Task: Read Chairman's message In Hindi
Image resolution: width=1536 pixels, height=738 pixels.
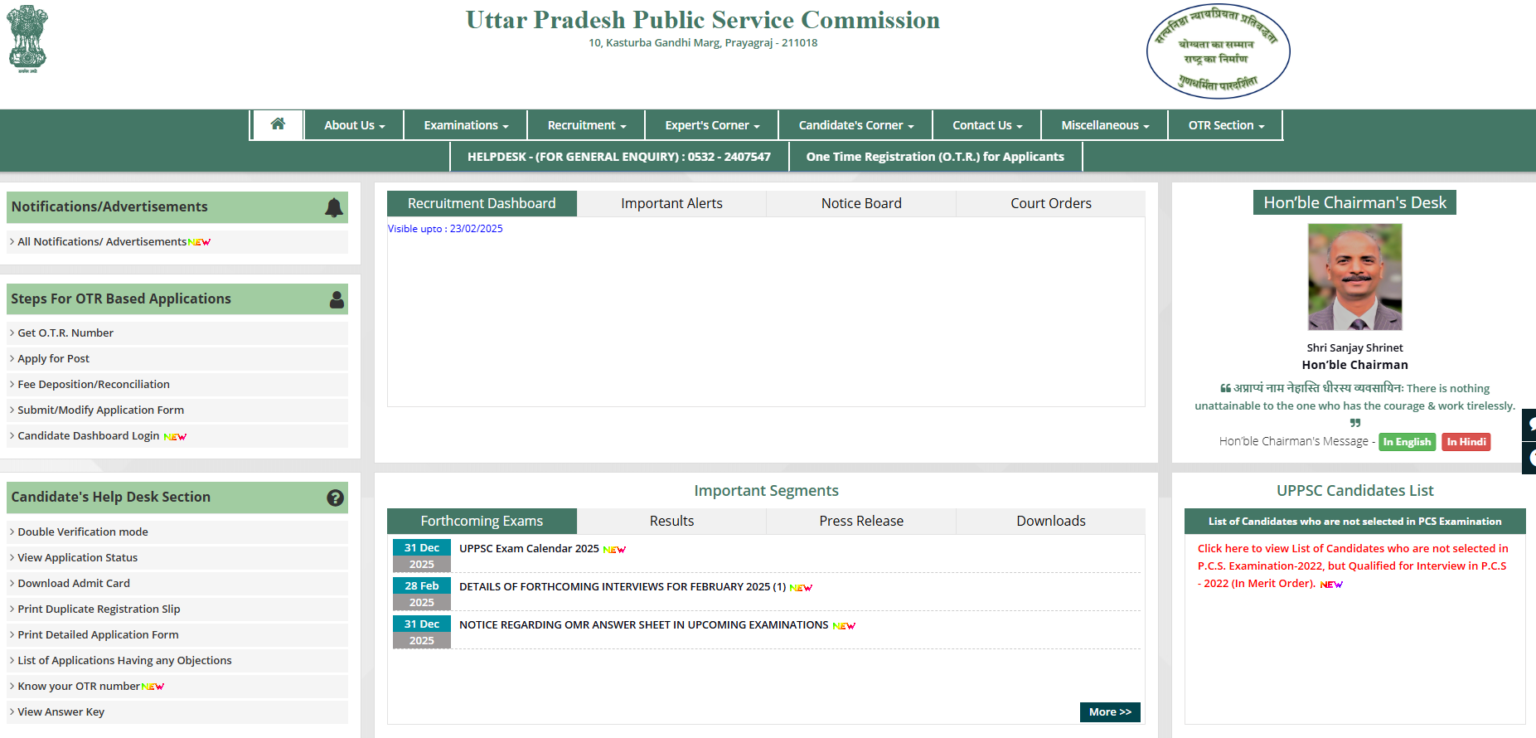Action: 1466,442
